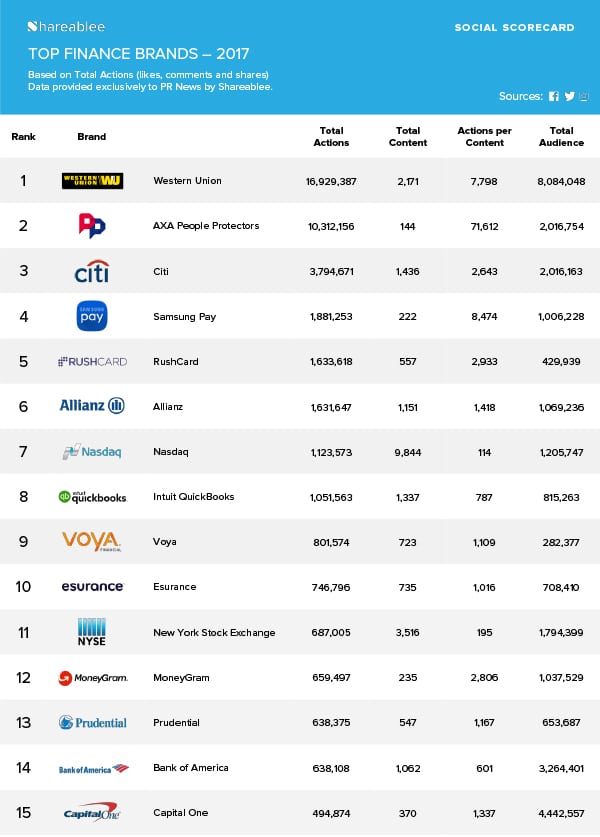Select the Actions per Content header
Viewport: 600px width, 837px height.
[x=484, y=137]
